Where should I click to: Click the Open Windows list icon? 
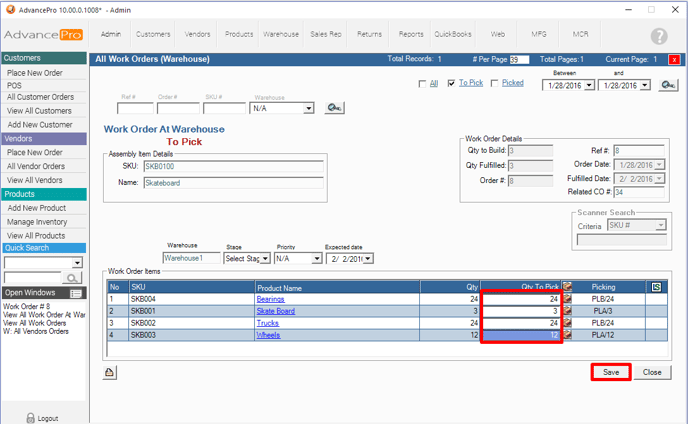pyautogui.click(x=75, y=293)
